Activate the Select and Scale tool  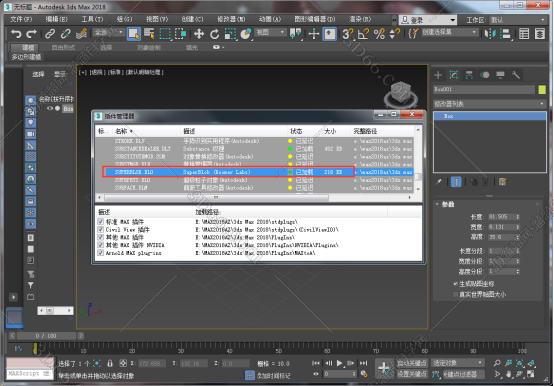pyautogui.click(x=230, y=34)
